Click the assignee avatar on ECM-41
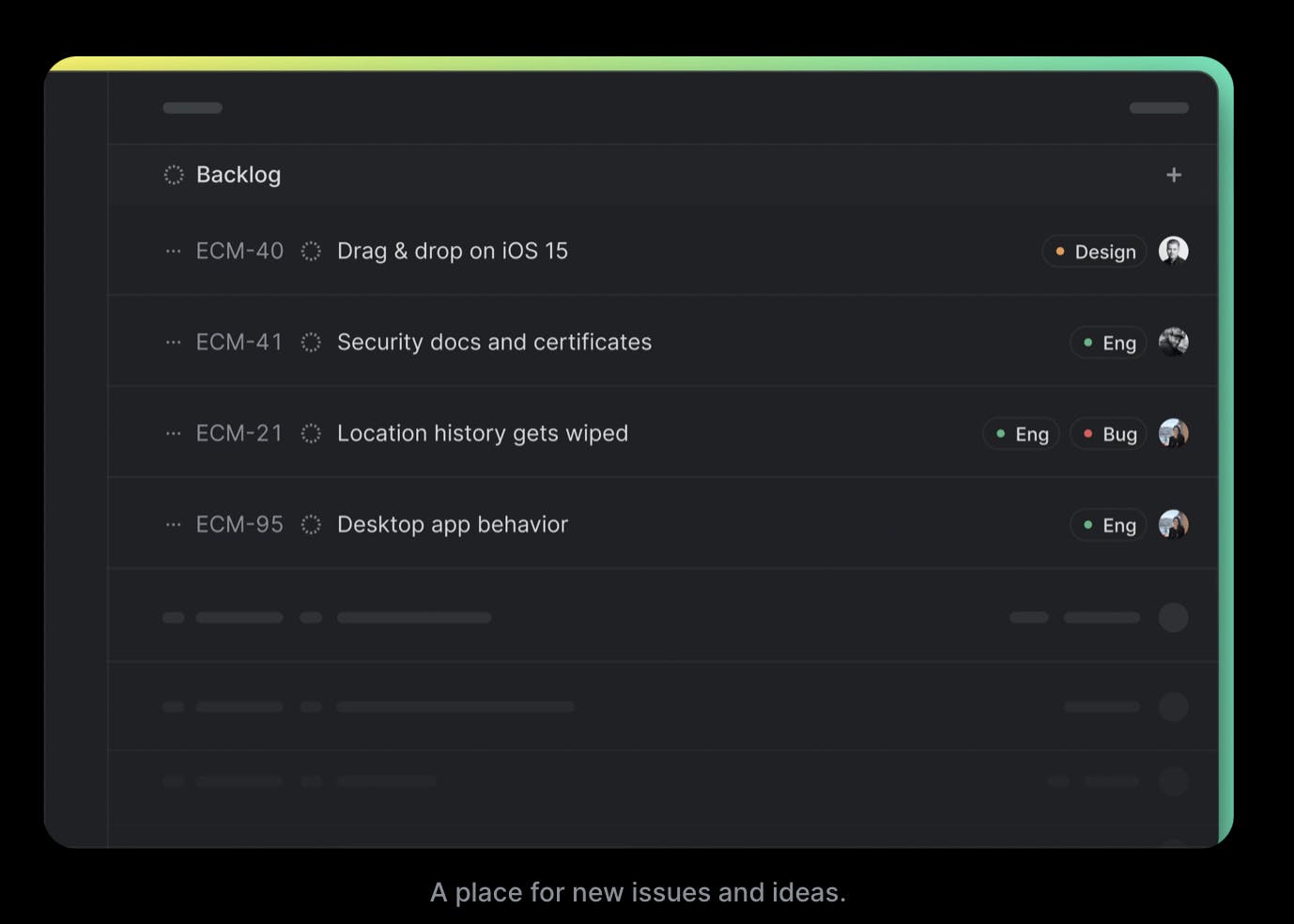 [x=1173, y=342]
